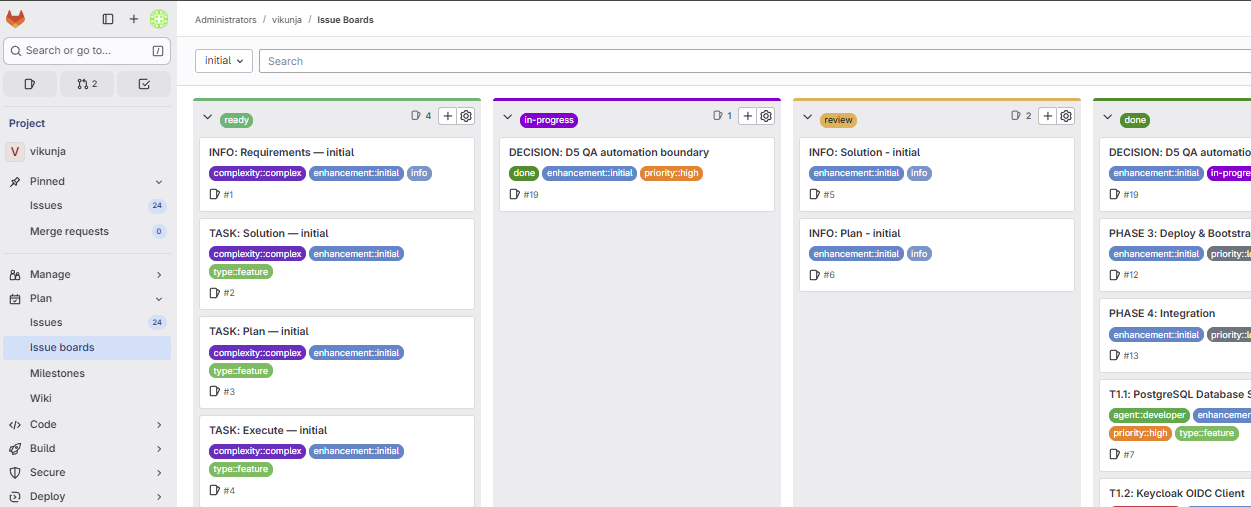The height and width of the screenshot is (507, 1251).
Task: Collapse the Pinned sidebar section
Action: tap(159, 182)
